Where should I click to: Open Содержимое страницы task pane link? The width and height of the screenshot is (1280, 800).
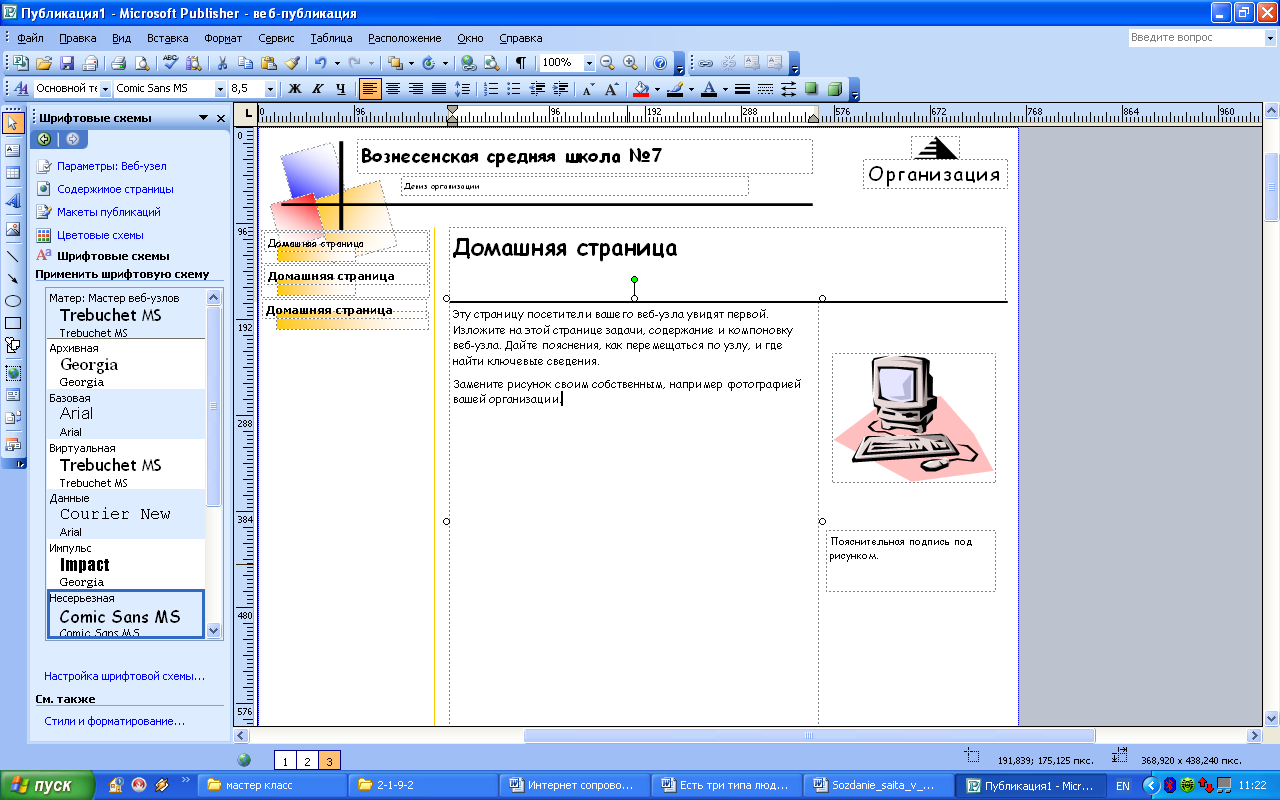[x=115, y=189]
